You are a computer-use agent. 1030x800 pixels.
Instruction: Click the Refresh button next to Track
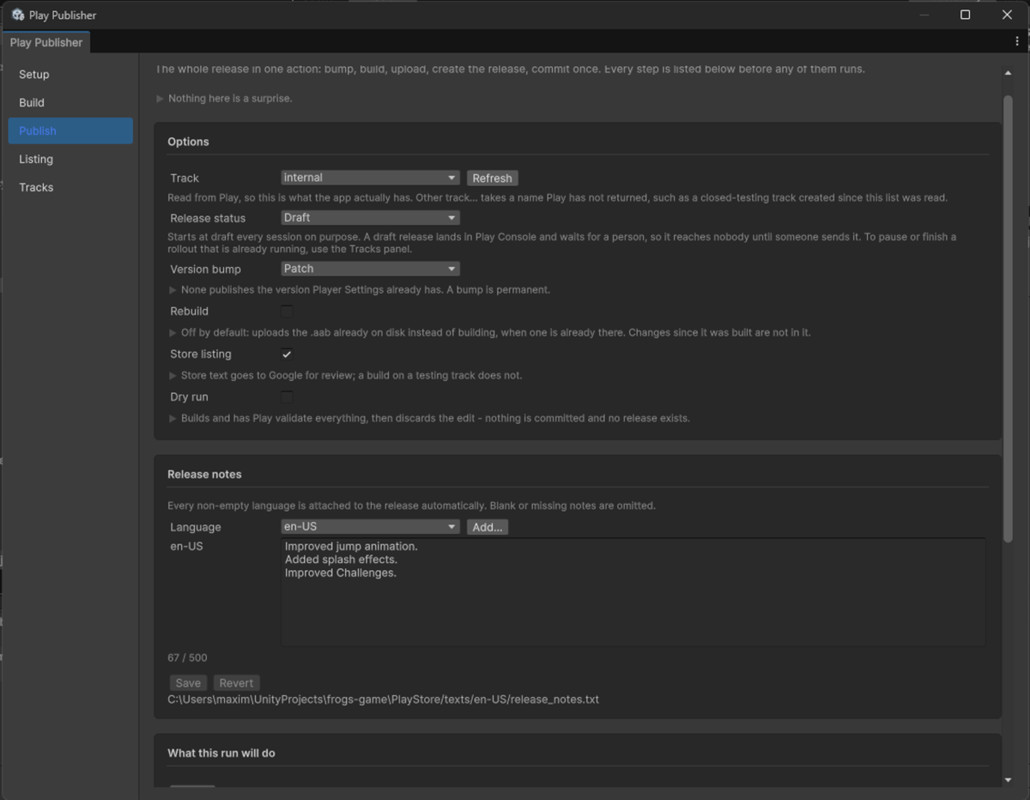click(492, 178)
